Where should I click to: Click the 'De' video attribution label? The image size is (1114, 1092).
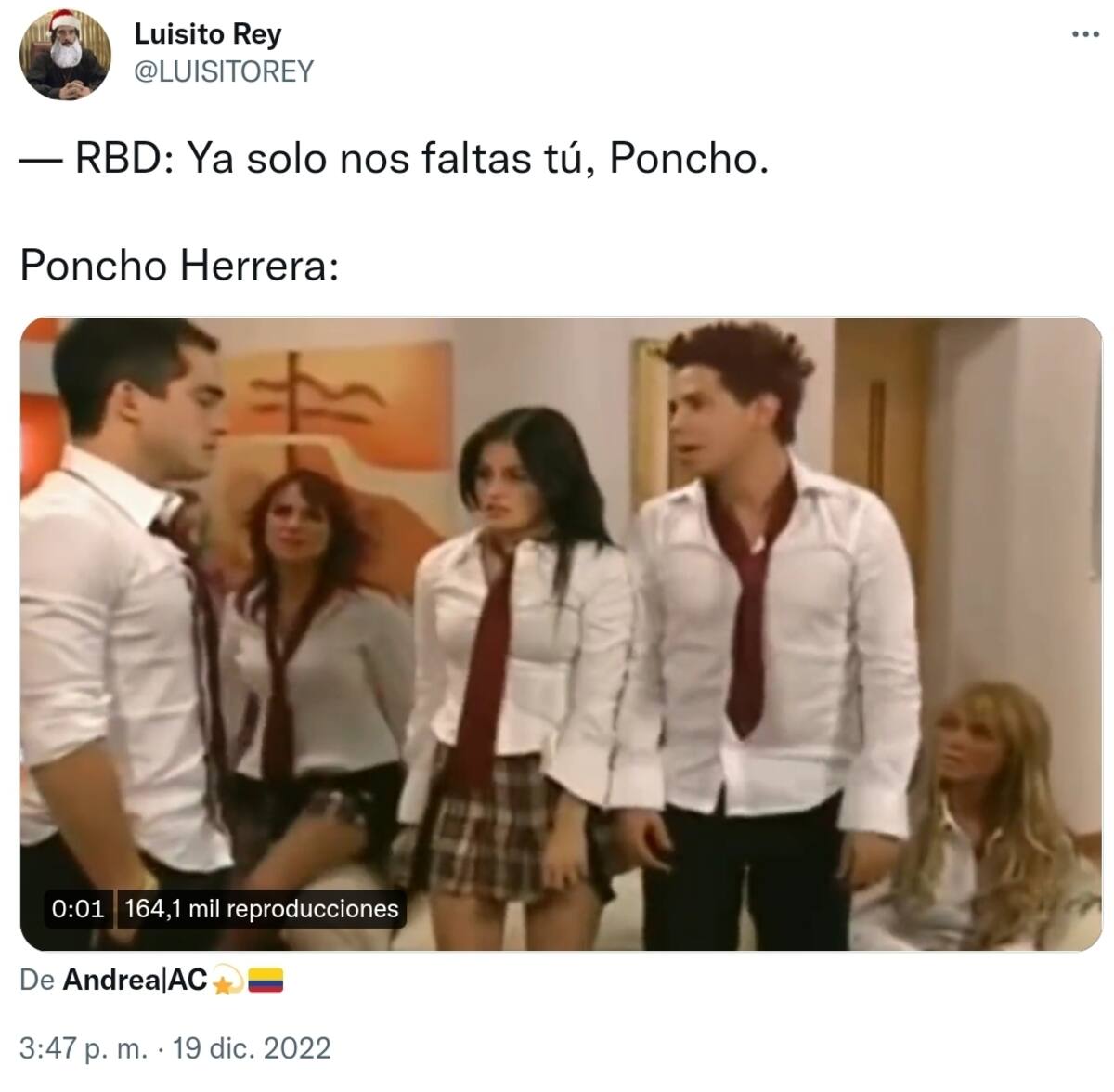click(x=37, y=980)
